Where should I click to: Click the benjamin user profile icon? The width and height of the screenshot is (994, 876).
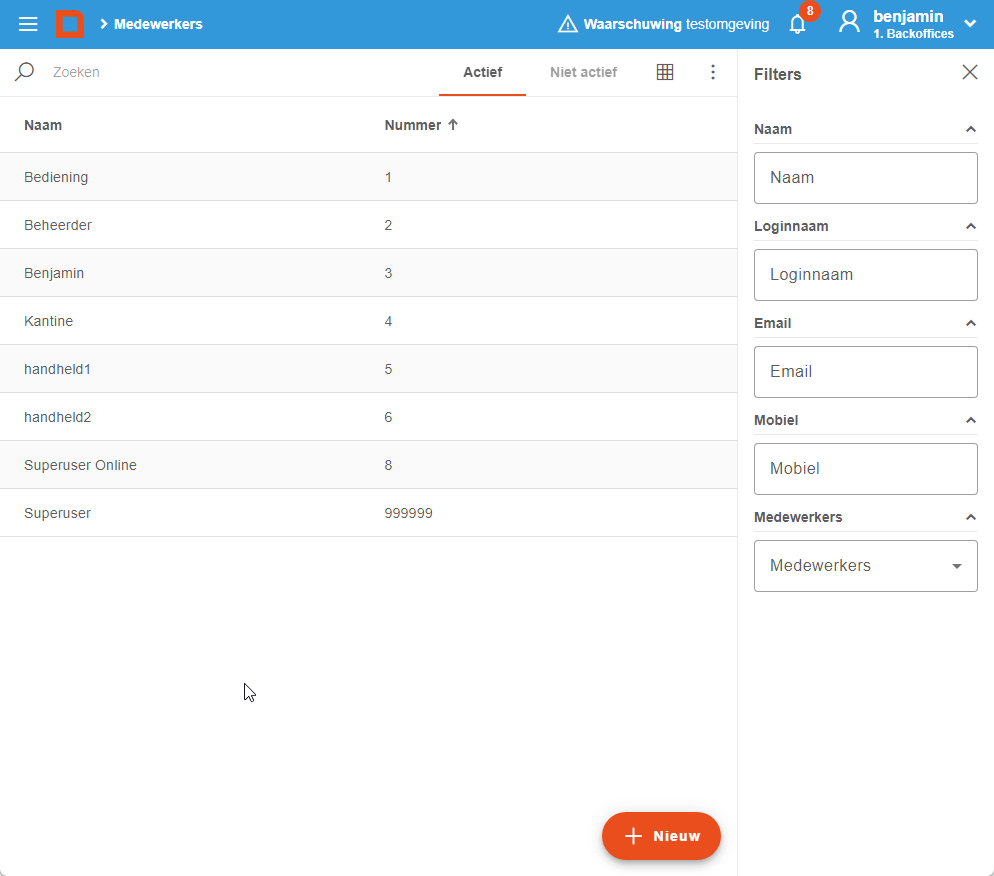click(849, 22)
